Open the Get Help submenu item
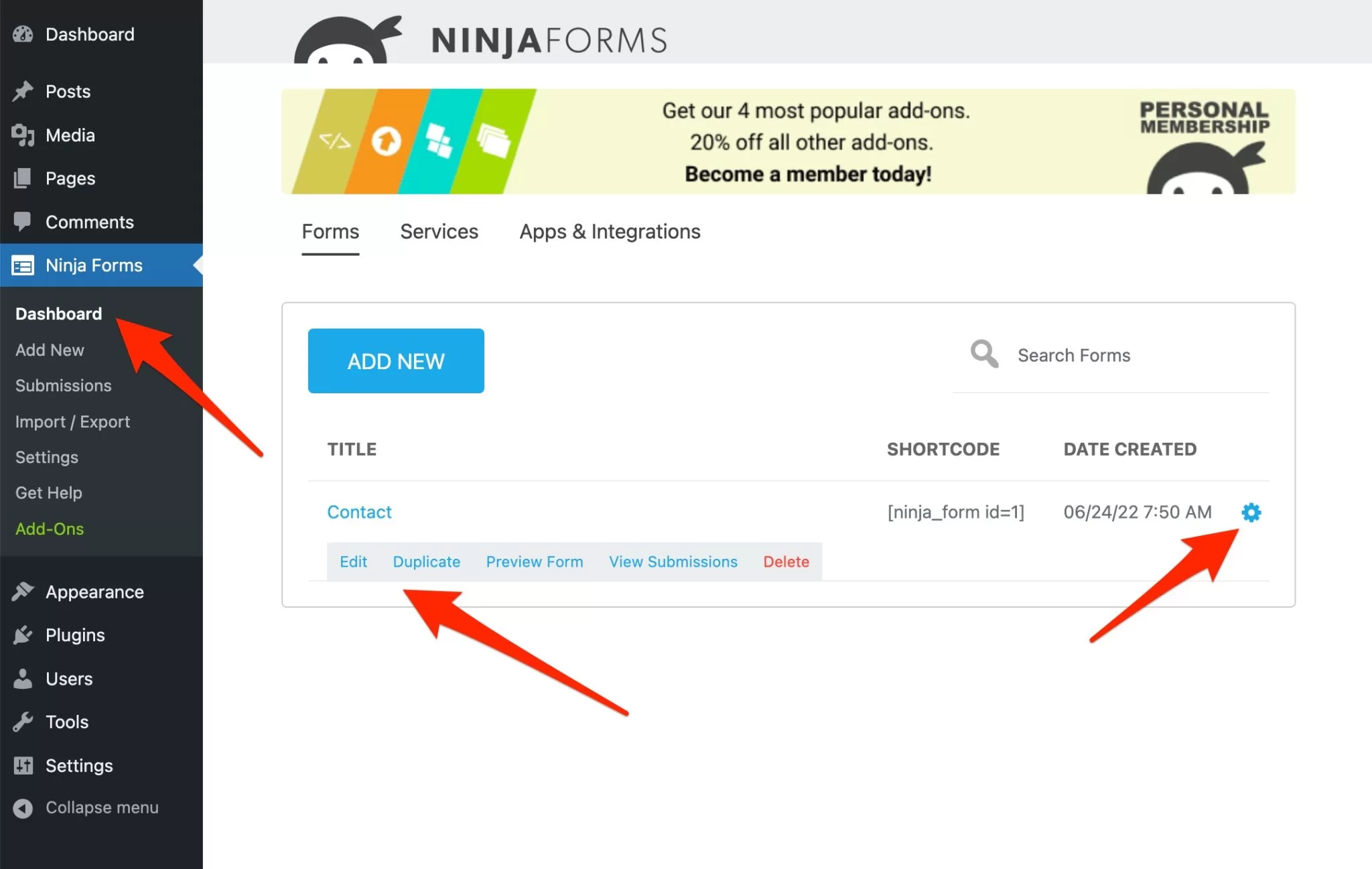 pos(48,492)
